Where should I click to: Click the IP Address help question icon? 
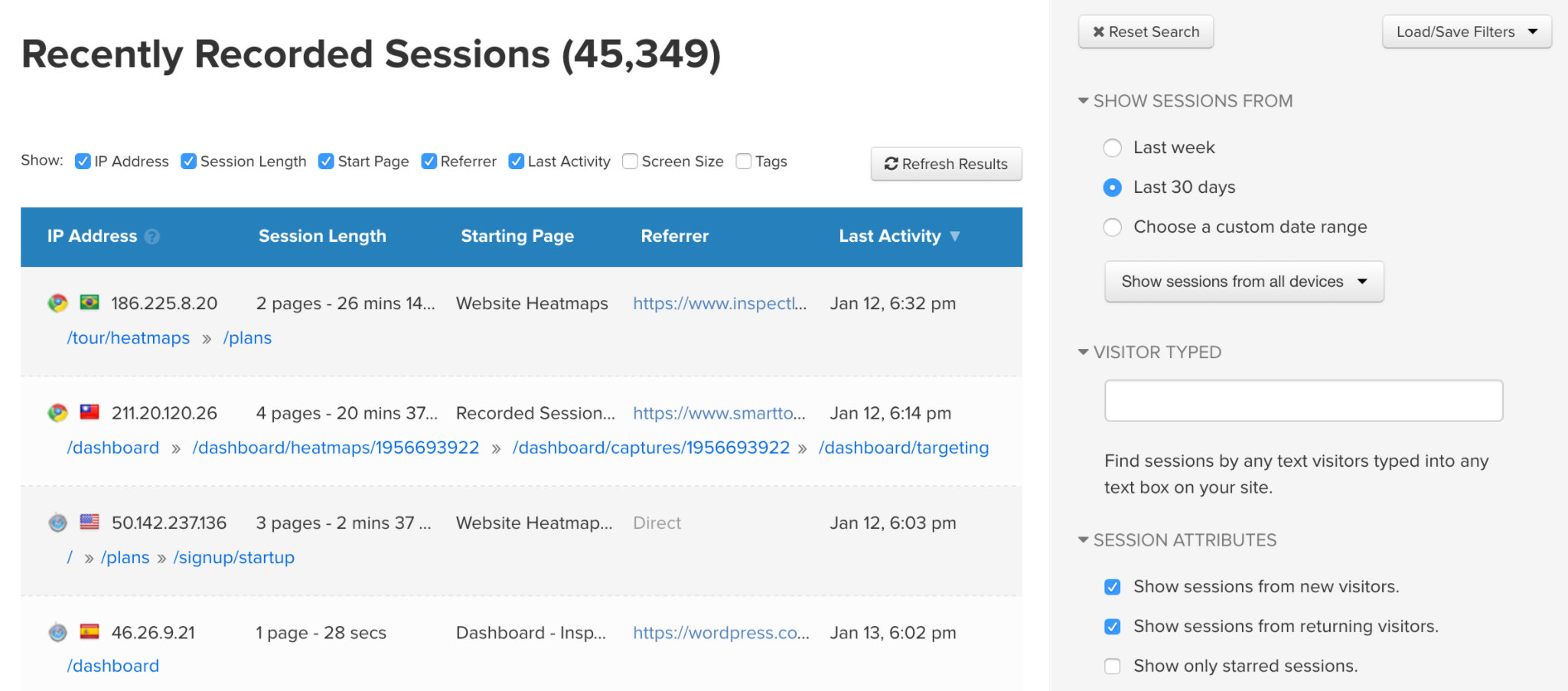point(152,236)
